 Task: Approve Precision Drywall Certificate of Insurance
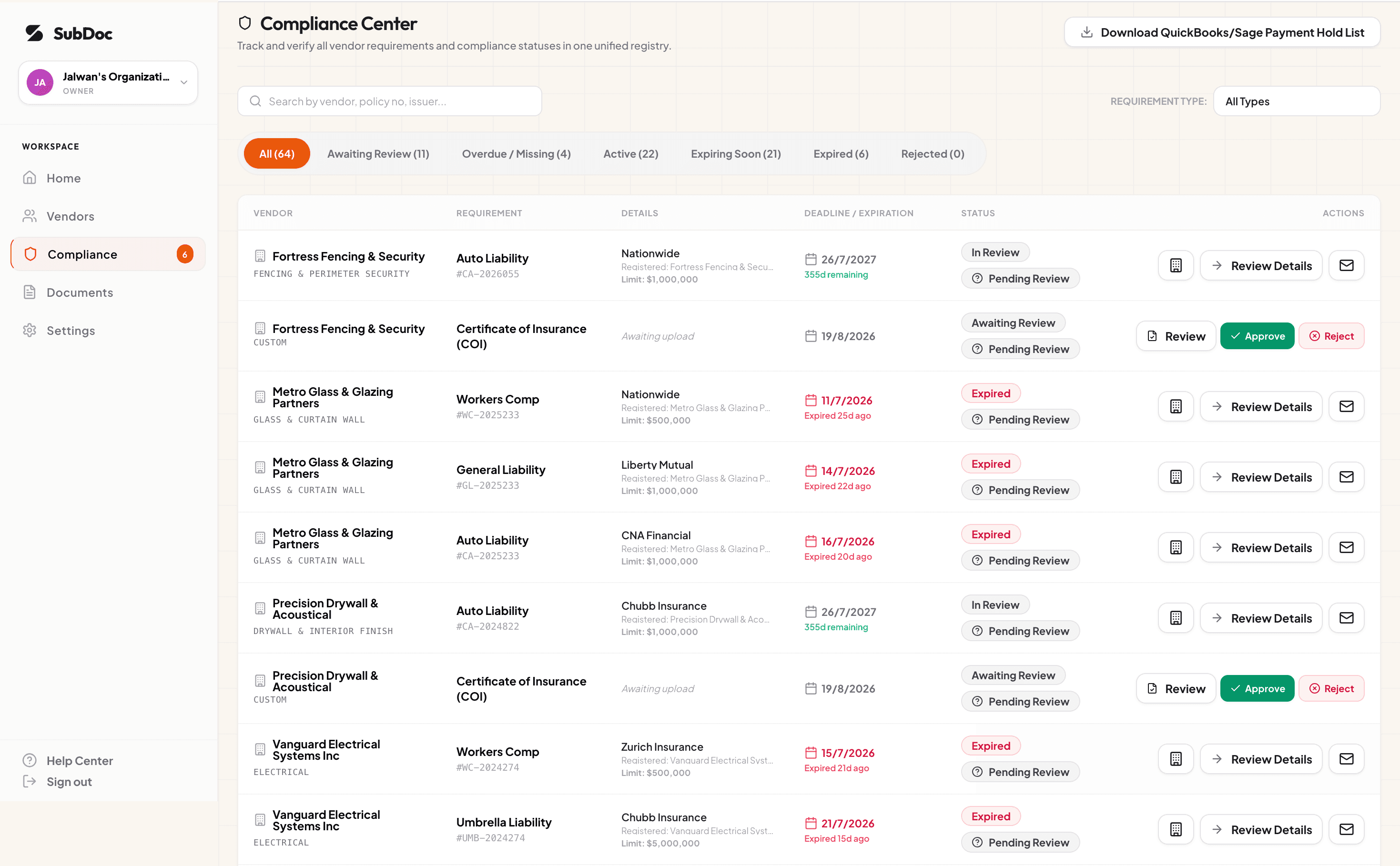coord(1257,688)
